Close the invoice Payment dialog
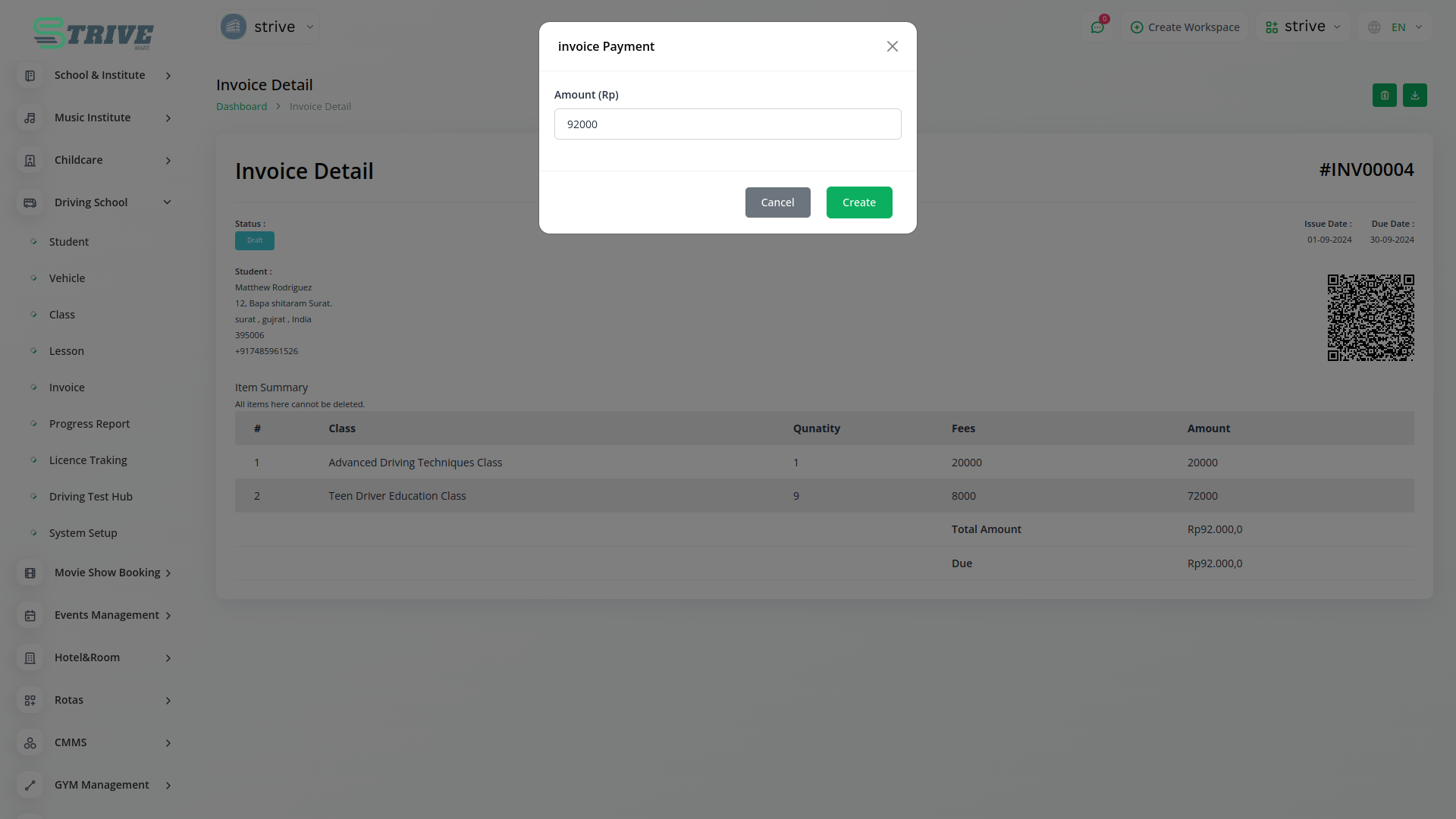 click(x=892, y=47)
